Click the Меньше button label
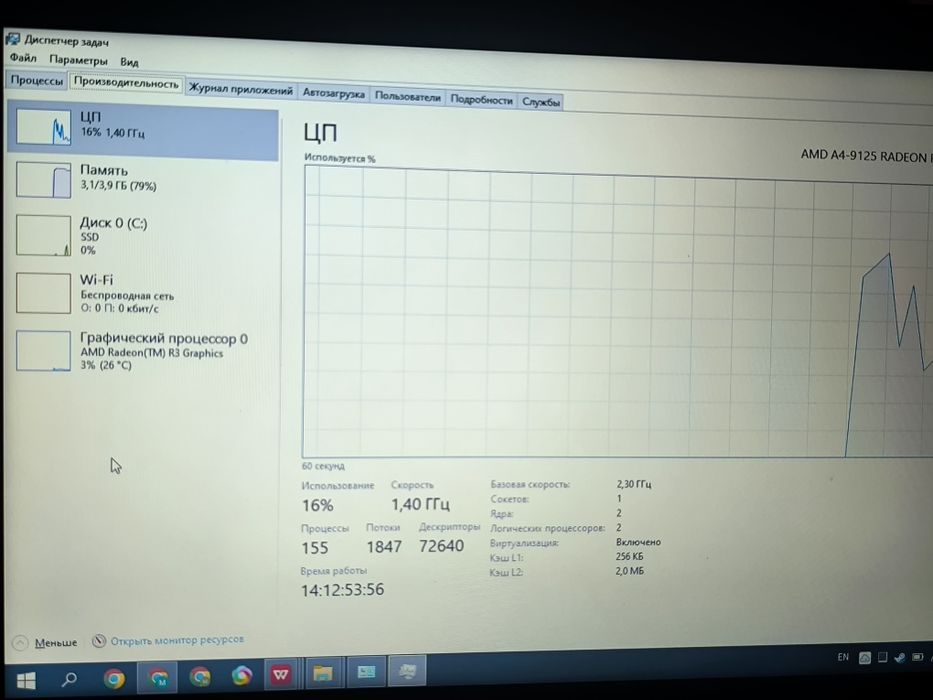The height and width of the screenshot is (700, 933). (56, 643)
